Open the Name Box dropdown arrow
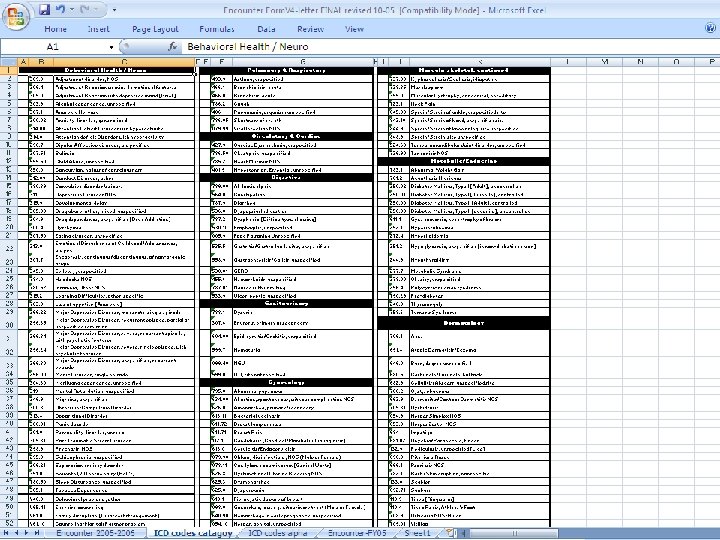This screenshot has width=720, height=540. [x=111, y=47]
